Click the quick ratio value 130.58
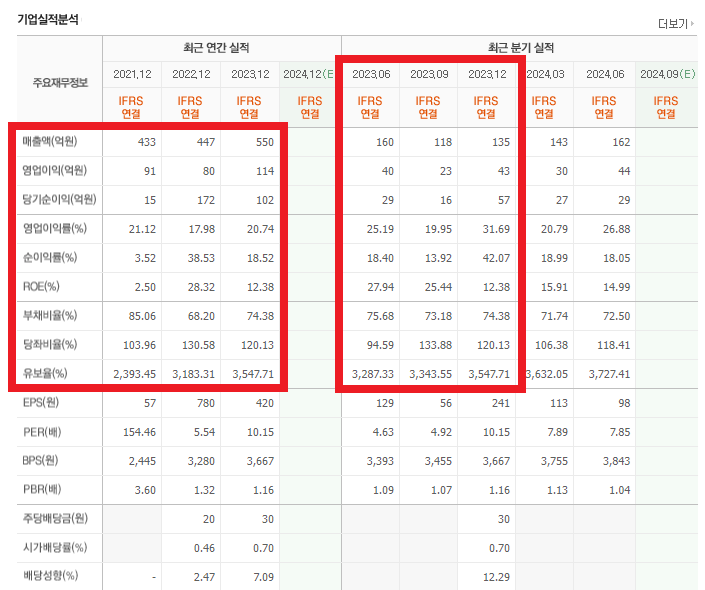This screenshot has width=705, height=590. tap(198, 345)
